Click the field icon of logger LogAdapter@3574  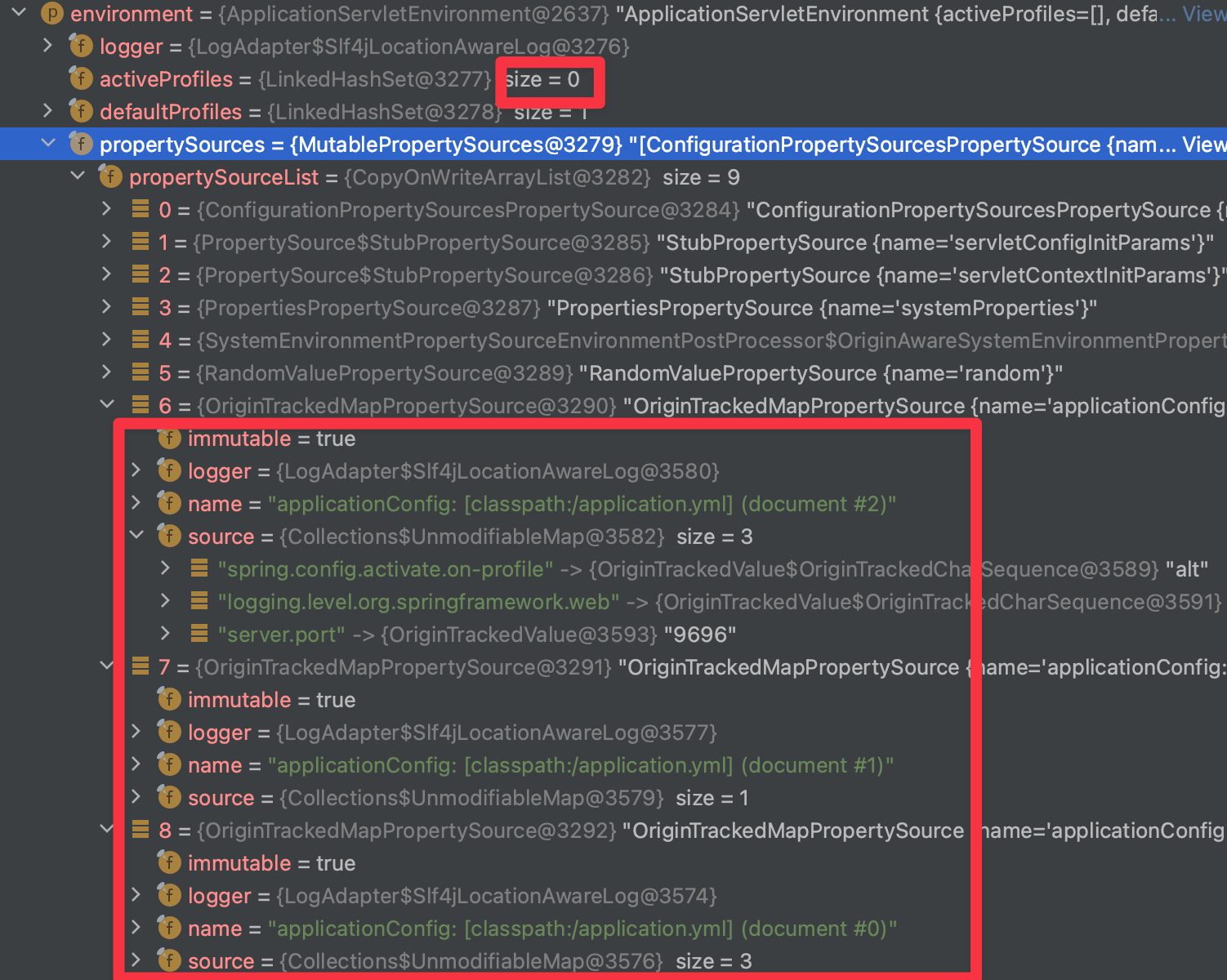(169, 896)
